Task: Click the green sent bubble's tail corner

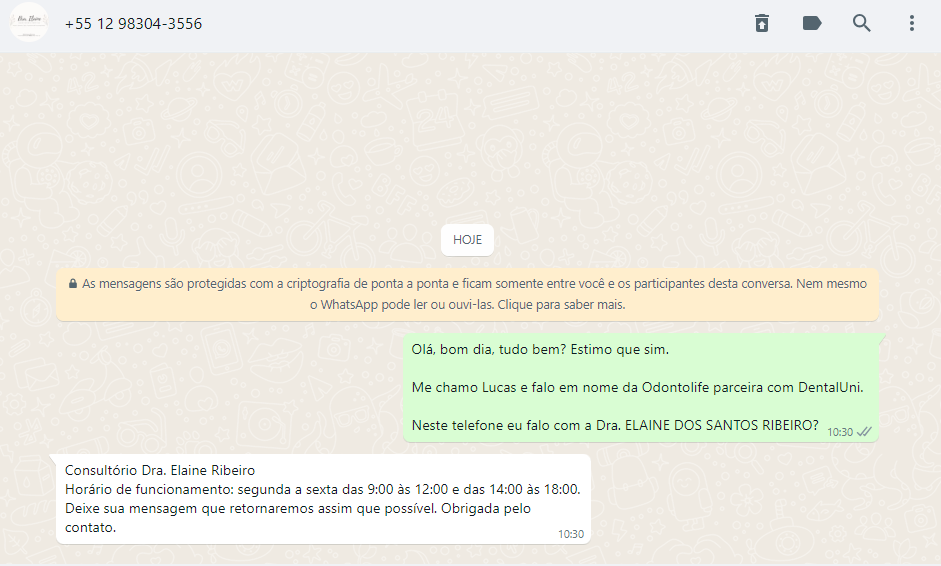Action: [x=882, y=338]
